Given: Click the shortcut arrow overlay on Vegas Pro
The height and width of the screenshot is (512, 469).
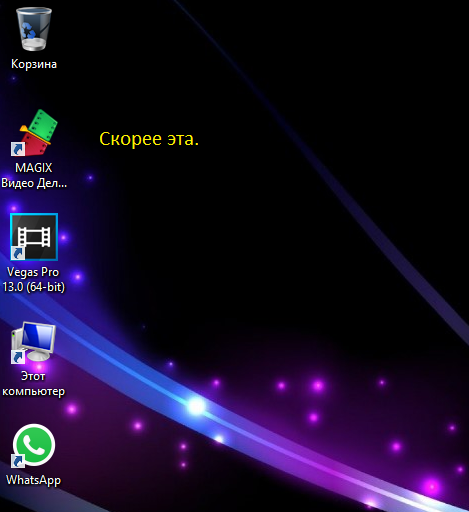Looking at the screenshot, I should 18,253.
